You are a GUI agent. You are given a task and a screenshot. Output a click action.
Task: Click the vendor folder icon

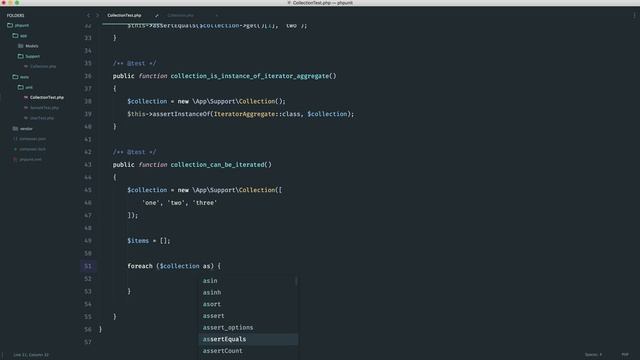pos(15,129)
